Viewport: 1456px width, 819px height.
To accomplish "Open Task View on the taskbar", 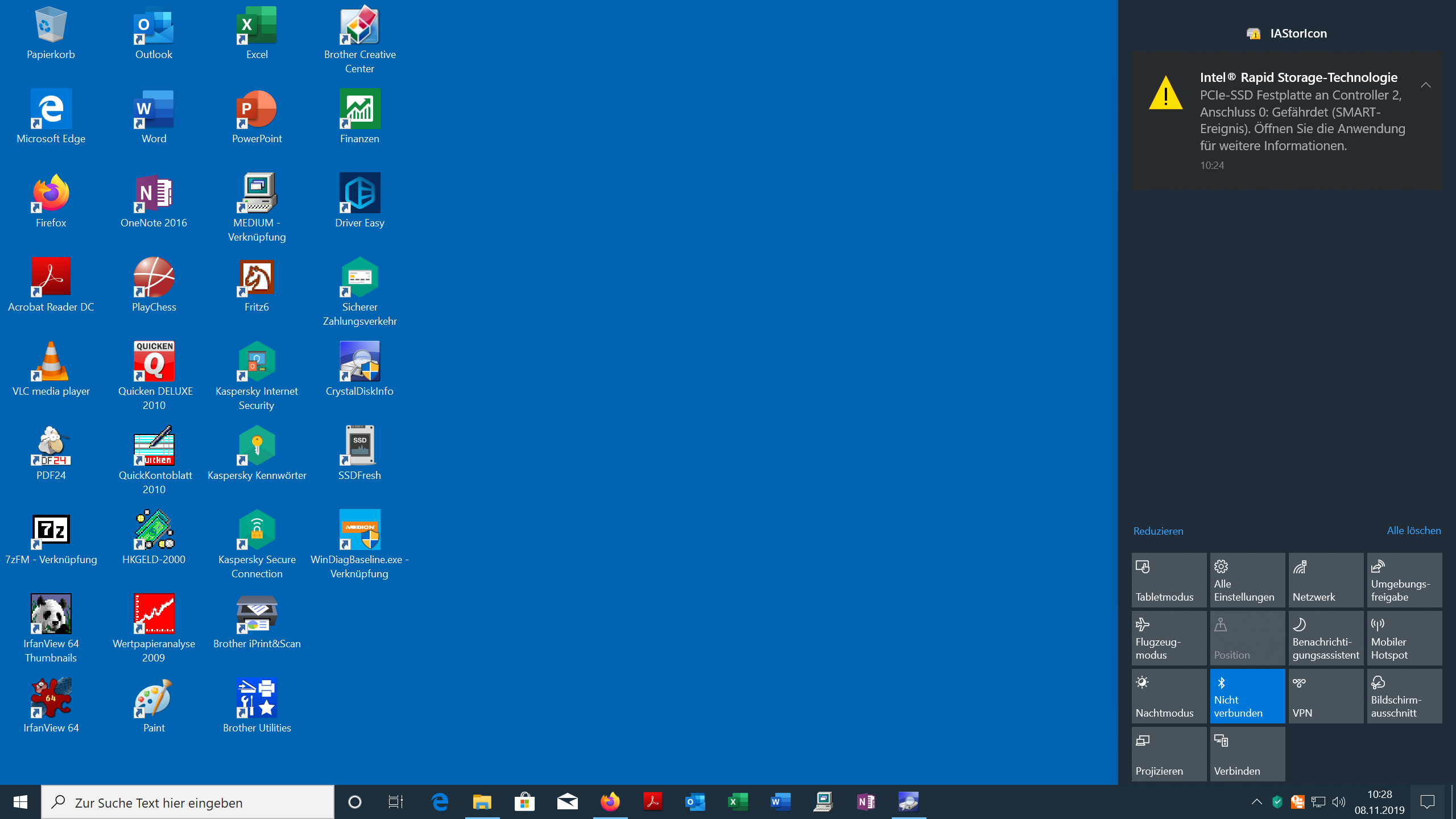I will coord(396,803).
